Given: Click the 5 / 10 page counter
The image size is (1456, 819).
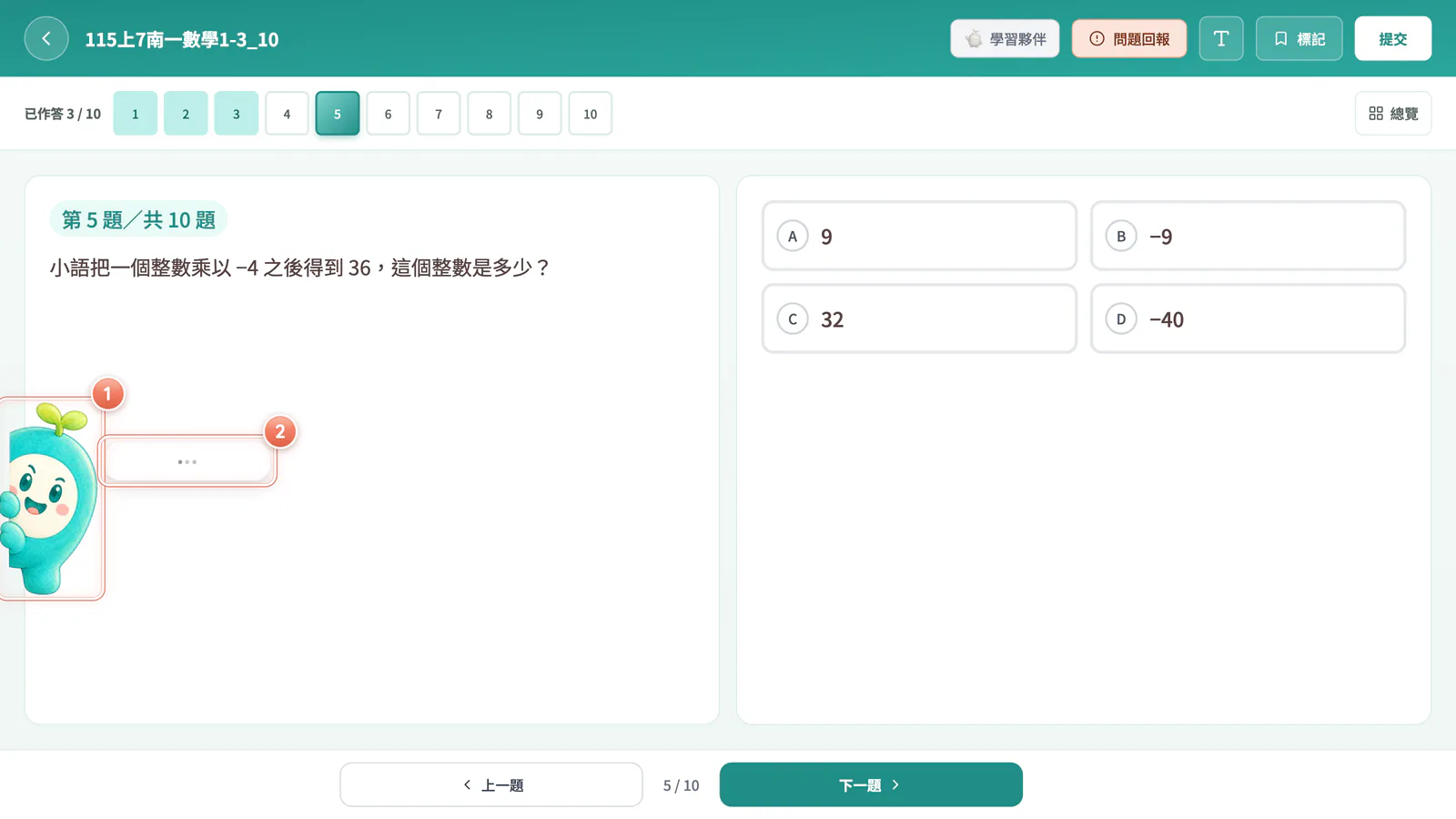Looking at the screenshot, I should tap(681, 785).
